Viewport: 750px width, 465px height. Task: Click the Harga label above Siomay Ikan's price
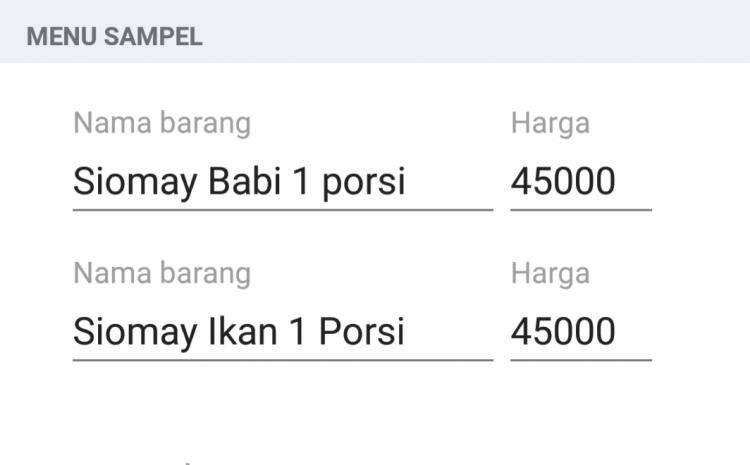[x=550, y=274]
